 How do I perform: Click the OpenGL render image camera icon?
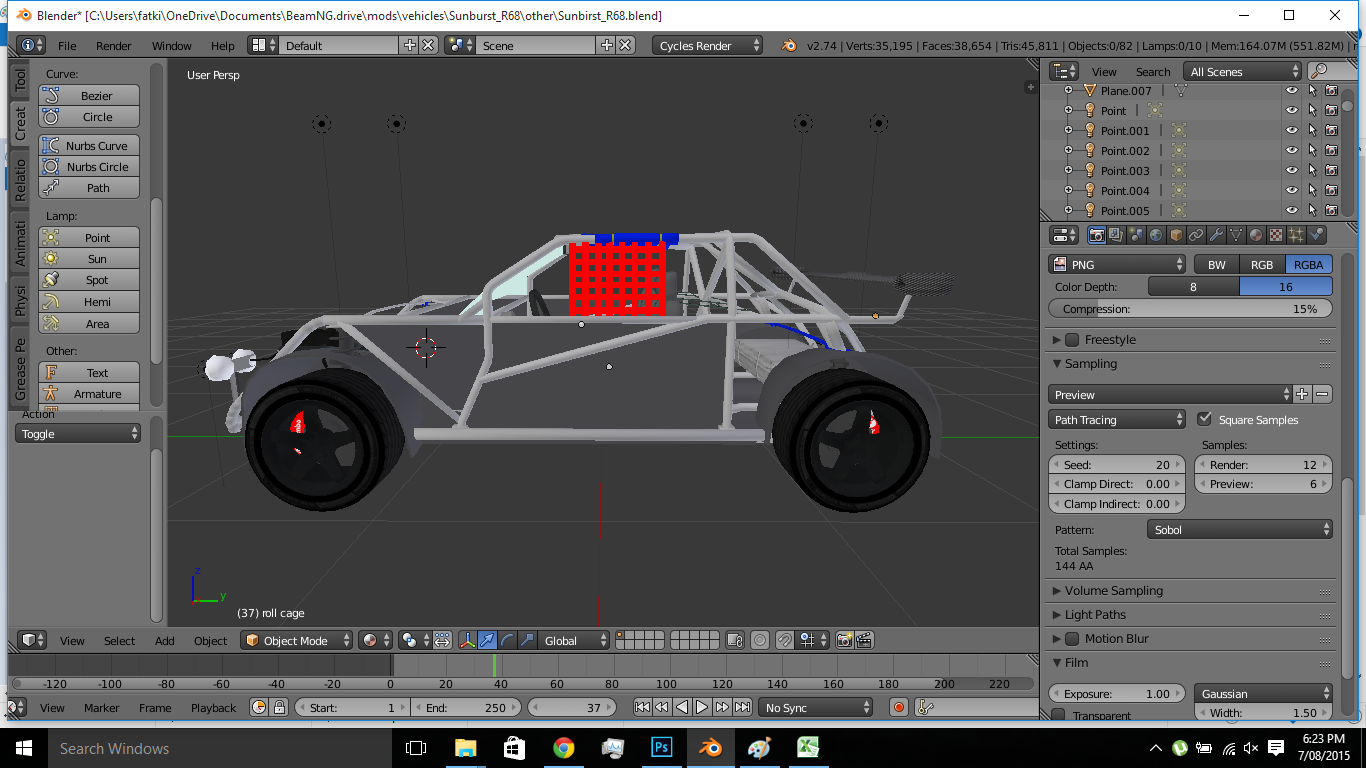coord(844,641)
